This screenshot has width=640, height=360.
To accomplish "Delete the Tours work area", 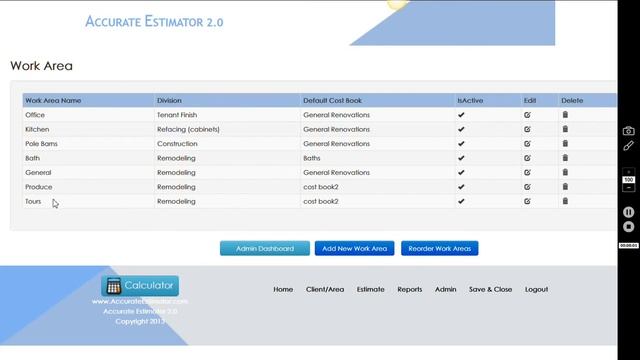I will pos(565,201).
